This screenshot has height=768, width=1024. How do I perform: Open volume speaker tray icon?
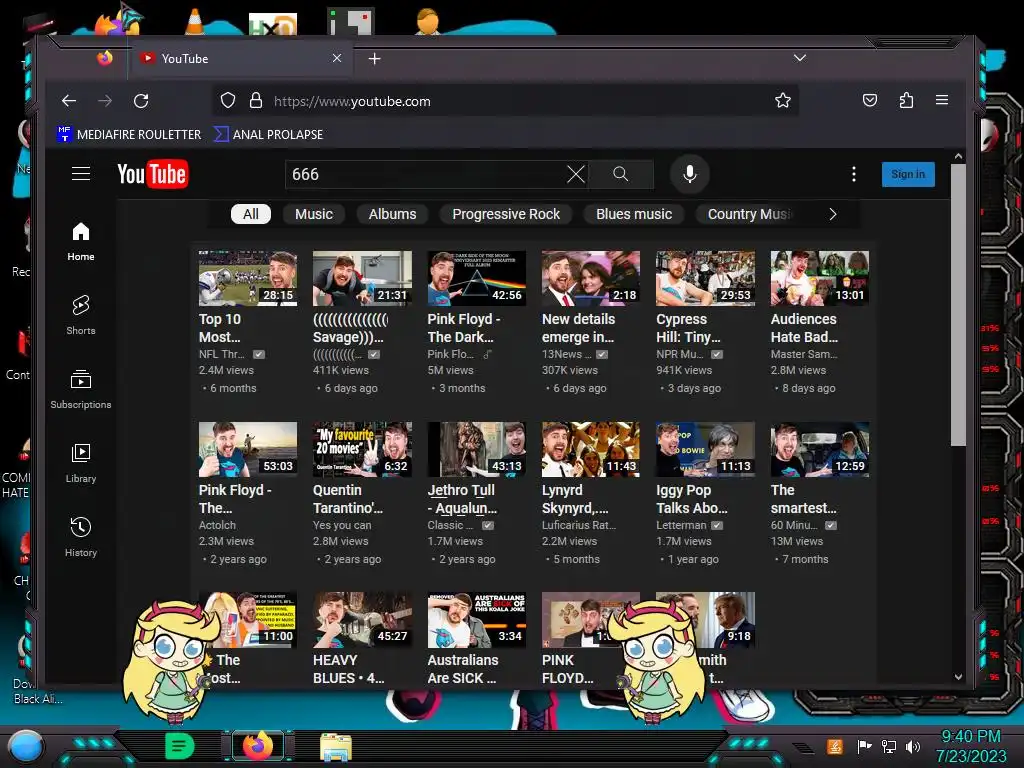click(x=913, y=746)
